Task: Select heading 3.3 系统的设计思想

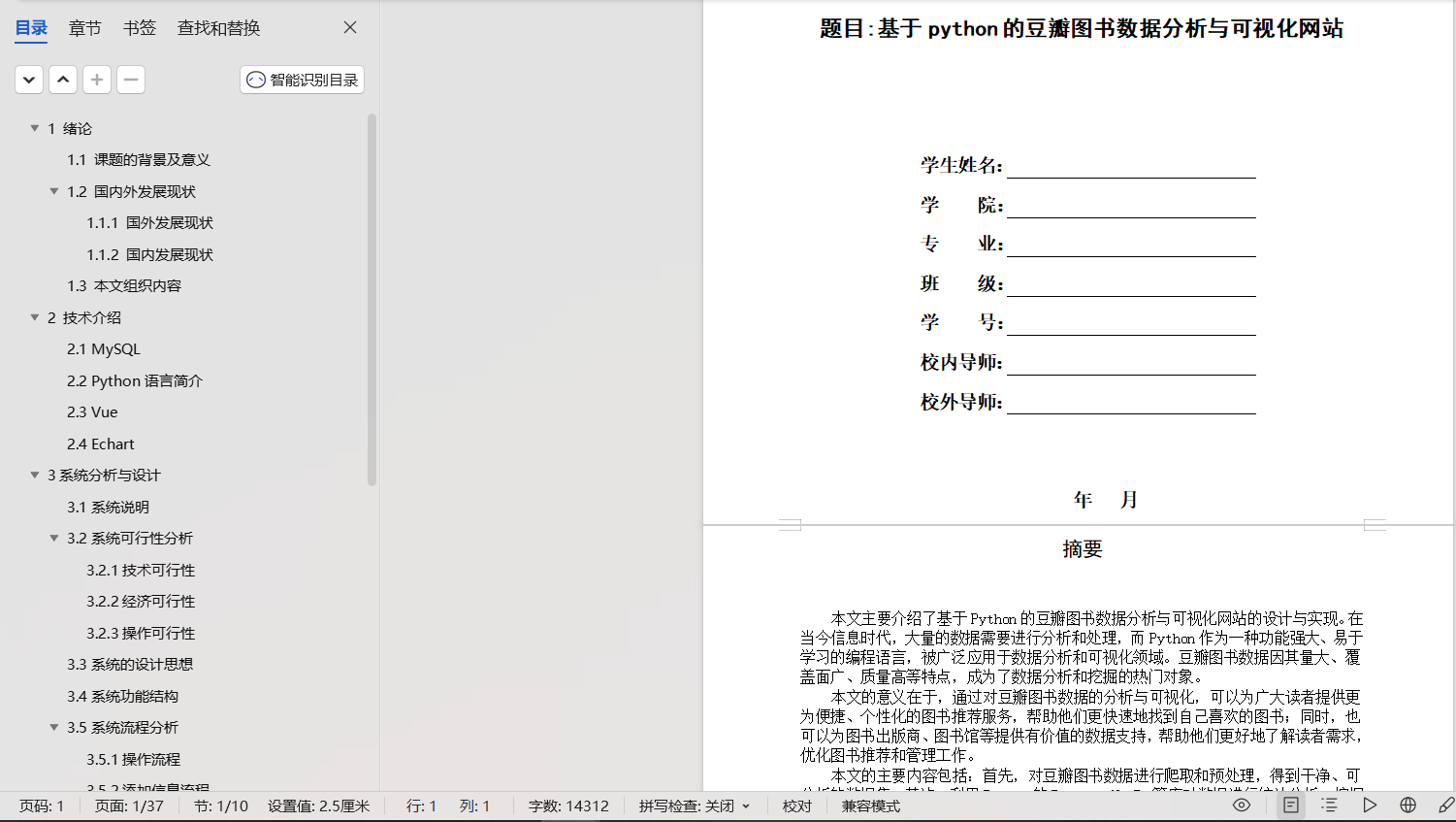Action: tap(130, 665)
